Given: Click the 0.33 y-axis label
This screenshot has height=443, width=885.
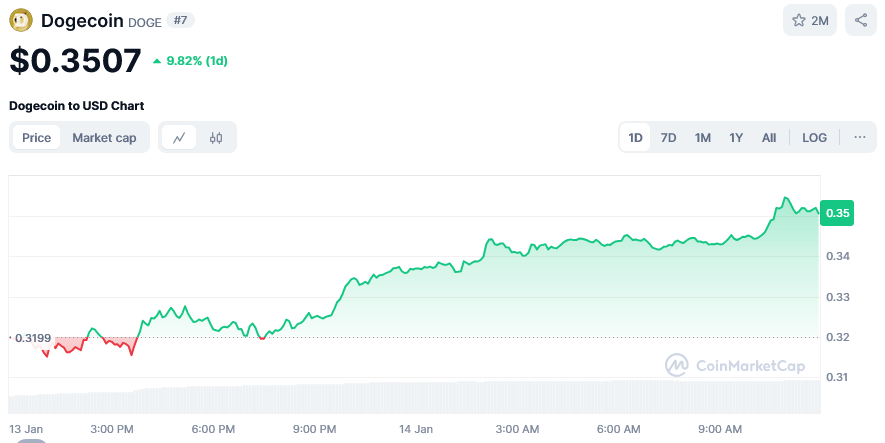Looking at the screenshot, I should tap(838, 297).
